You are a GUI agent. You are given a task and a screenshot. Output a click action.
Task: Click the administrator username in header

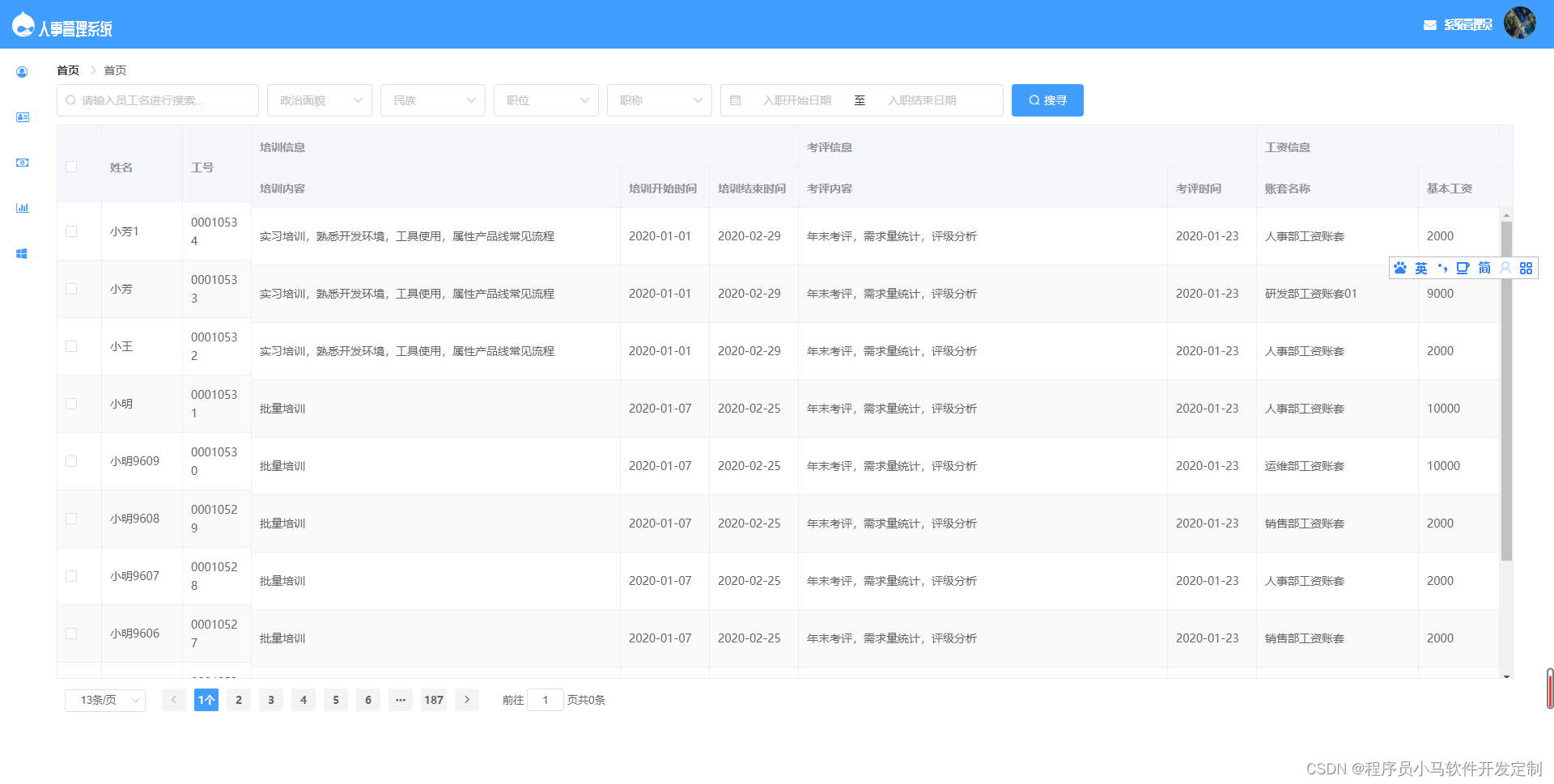[1468, 25]
